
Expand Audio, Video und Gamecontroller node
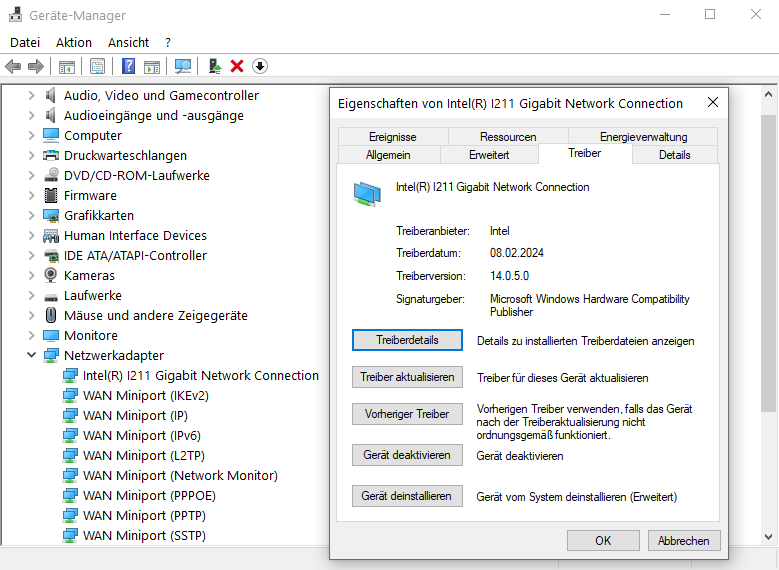tap(31, 95)
